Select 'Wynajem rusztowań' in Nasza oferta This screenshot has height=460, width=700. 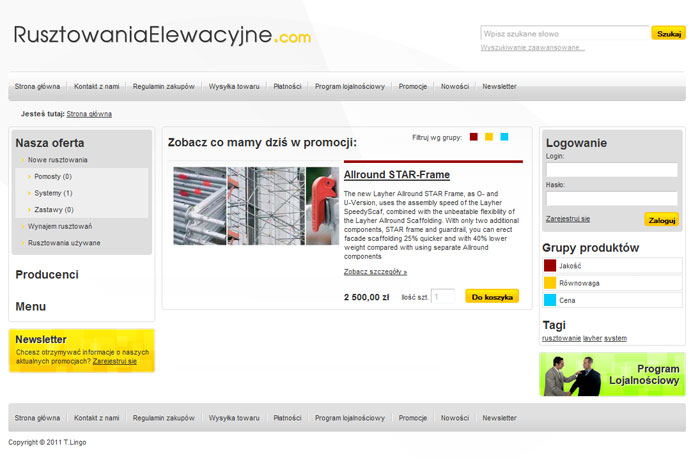60,226
